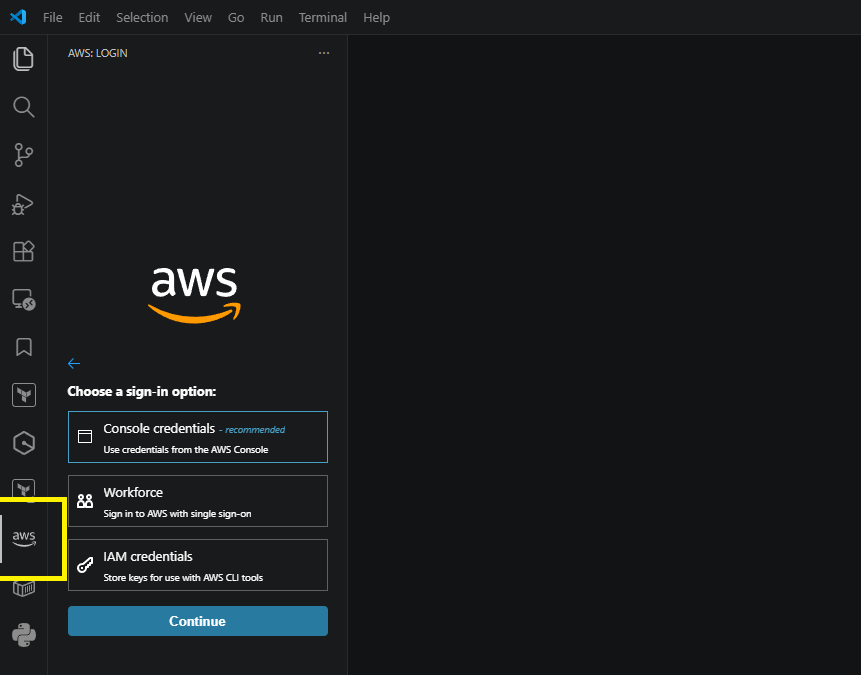Click the Continue button
This screenshot has width=861, height=675.
[198, 621]
